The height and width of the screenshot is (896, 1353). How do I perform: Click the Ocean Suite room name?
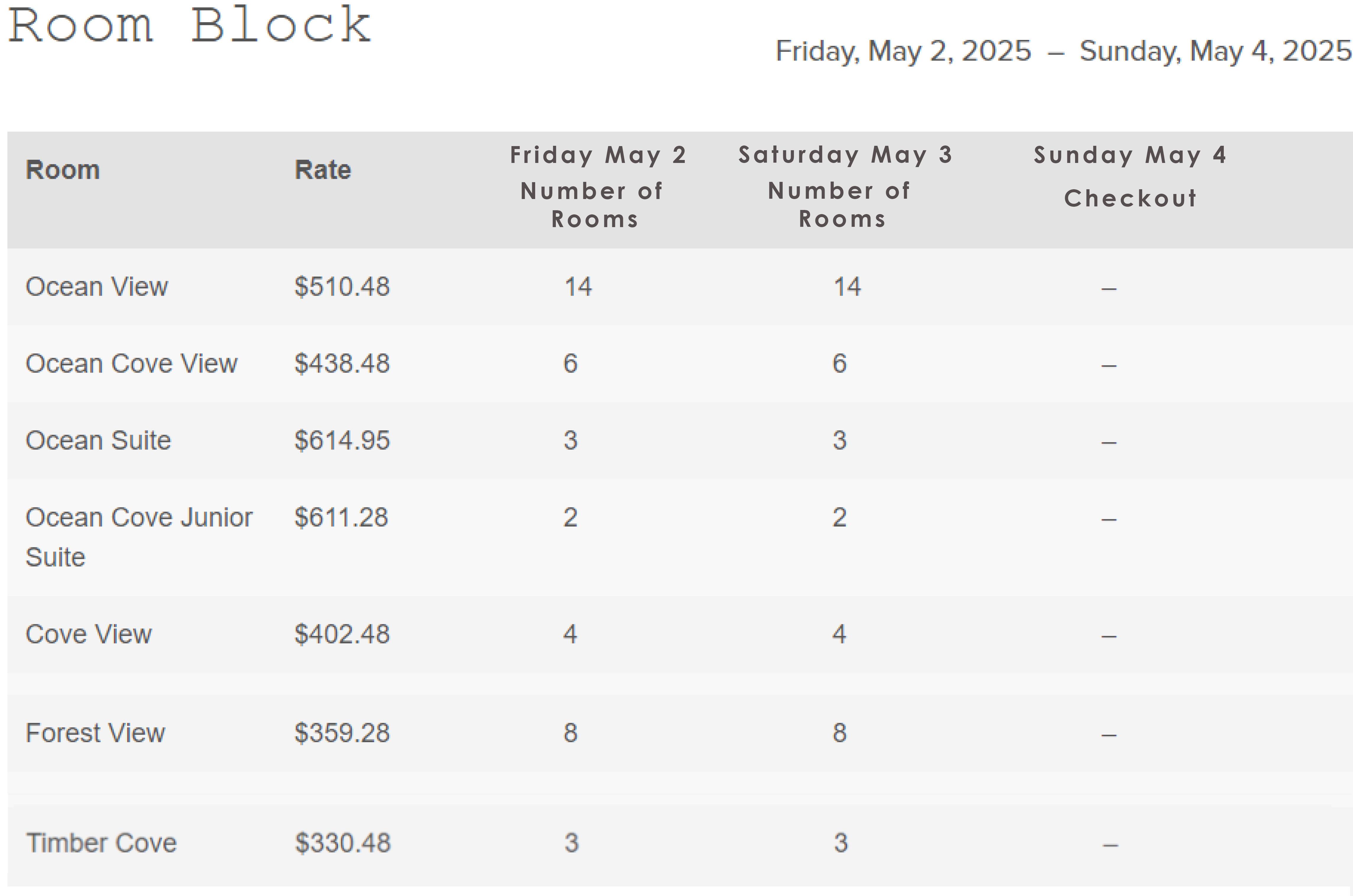click(x=98, y=441)
